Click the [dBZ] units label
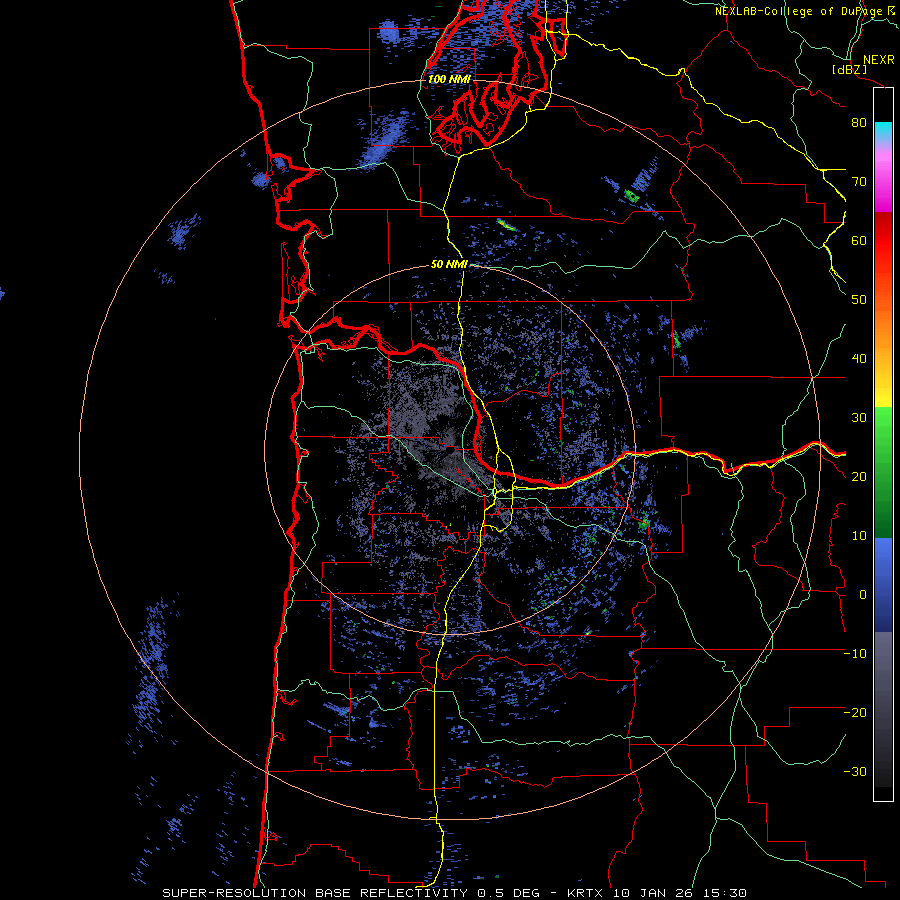This screenshot has height=900, width=900. [849, 69]
